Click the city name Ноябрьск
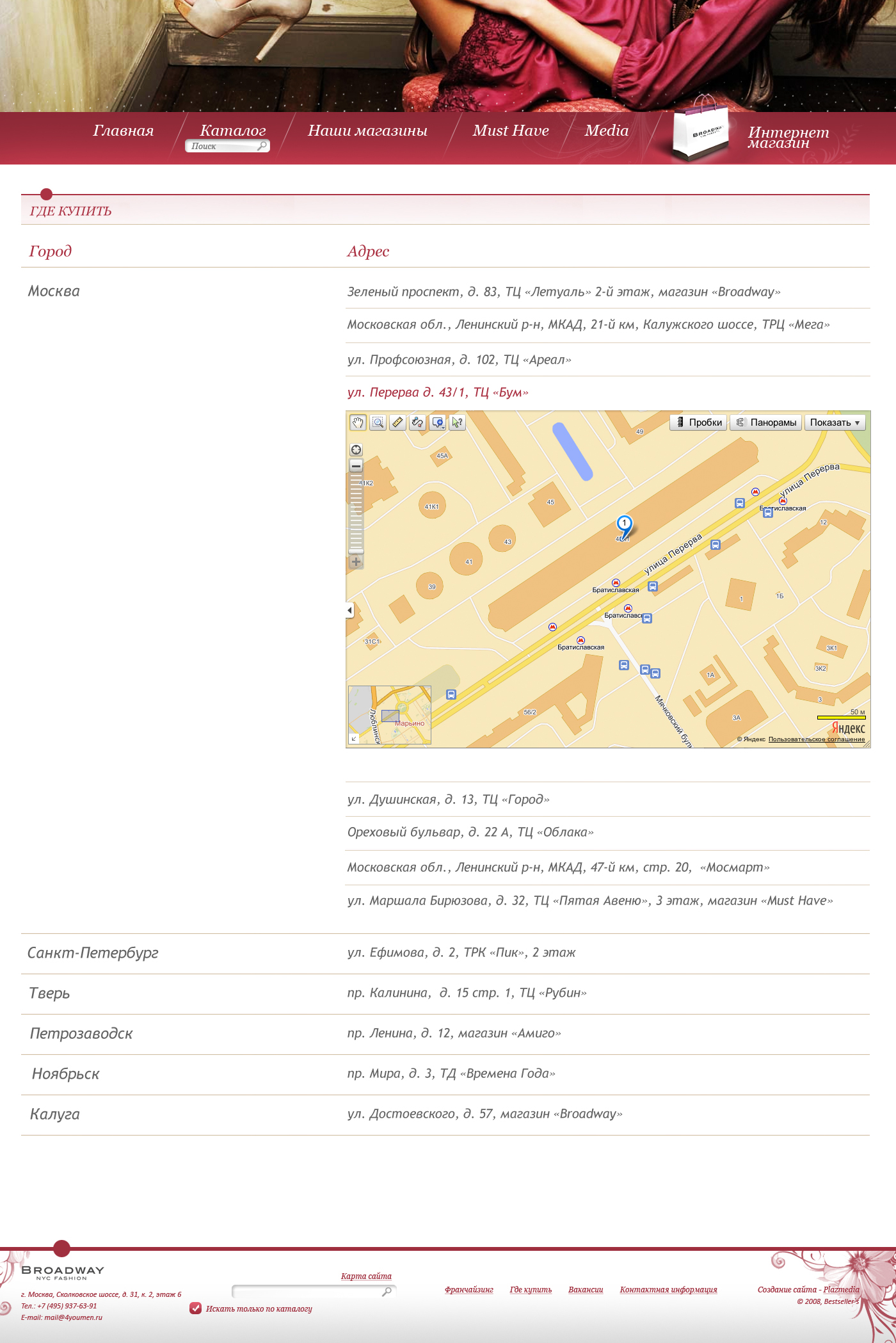Screen dimensions: 896x1343 (x=66, y=1074)
